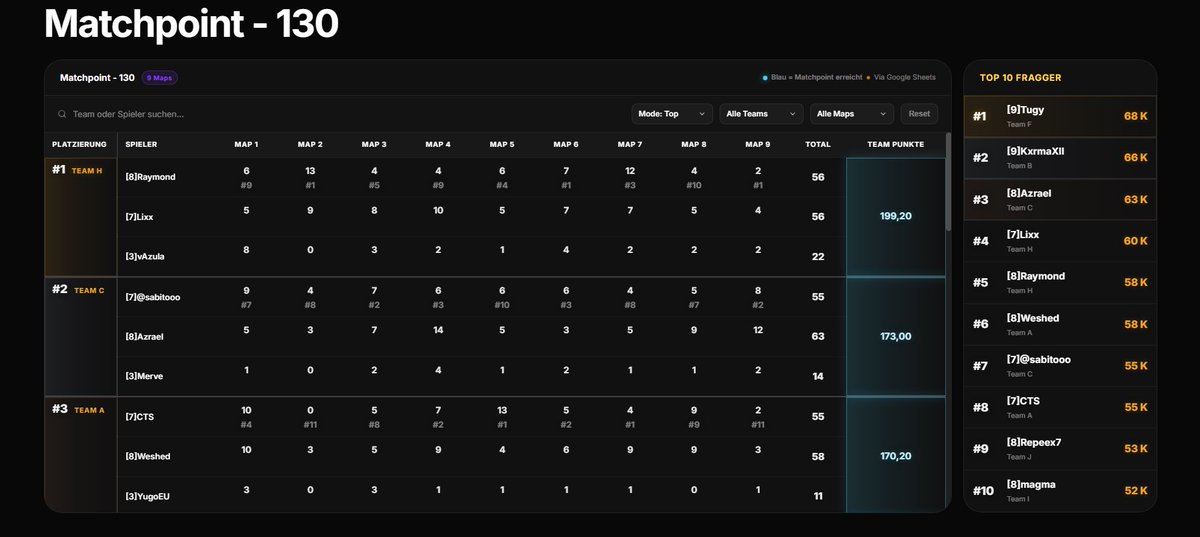The image size is (1200, 537).
Task: Click team points value 199,20
Action: (x=895, y=216)
